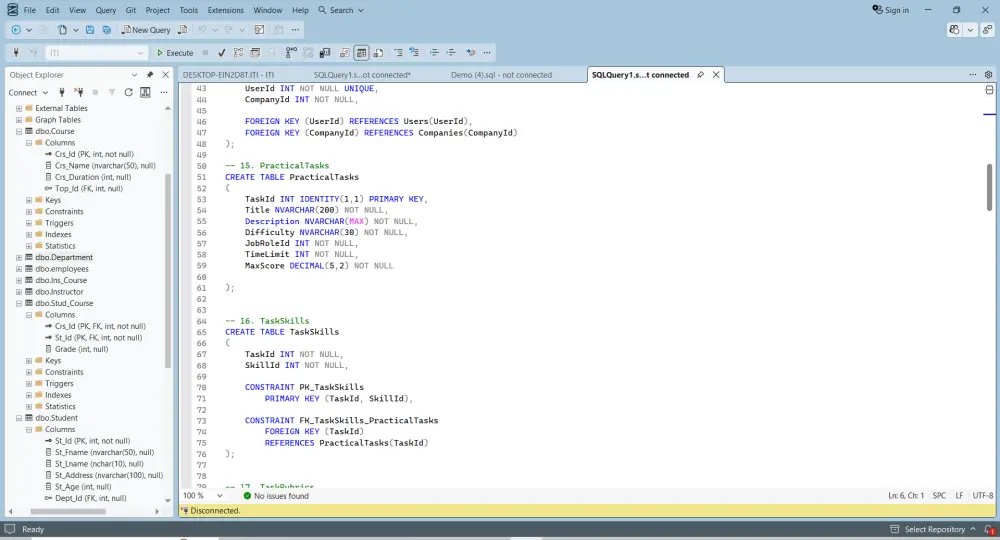Click the New Query button

click(x=146, y=29)
